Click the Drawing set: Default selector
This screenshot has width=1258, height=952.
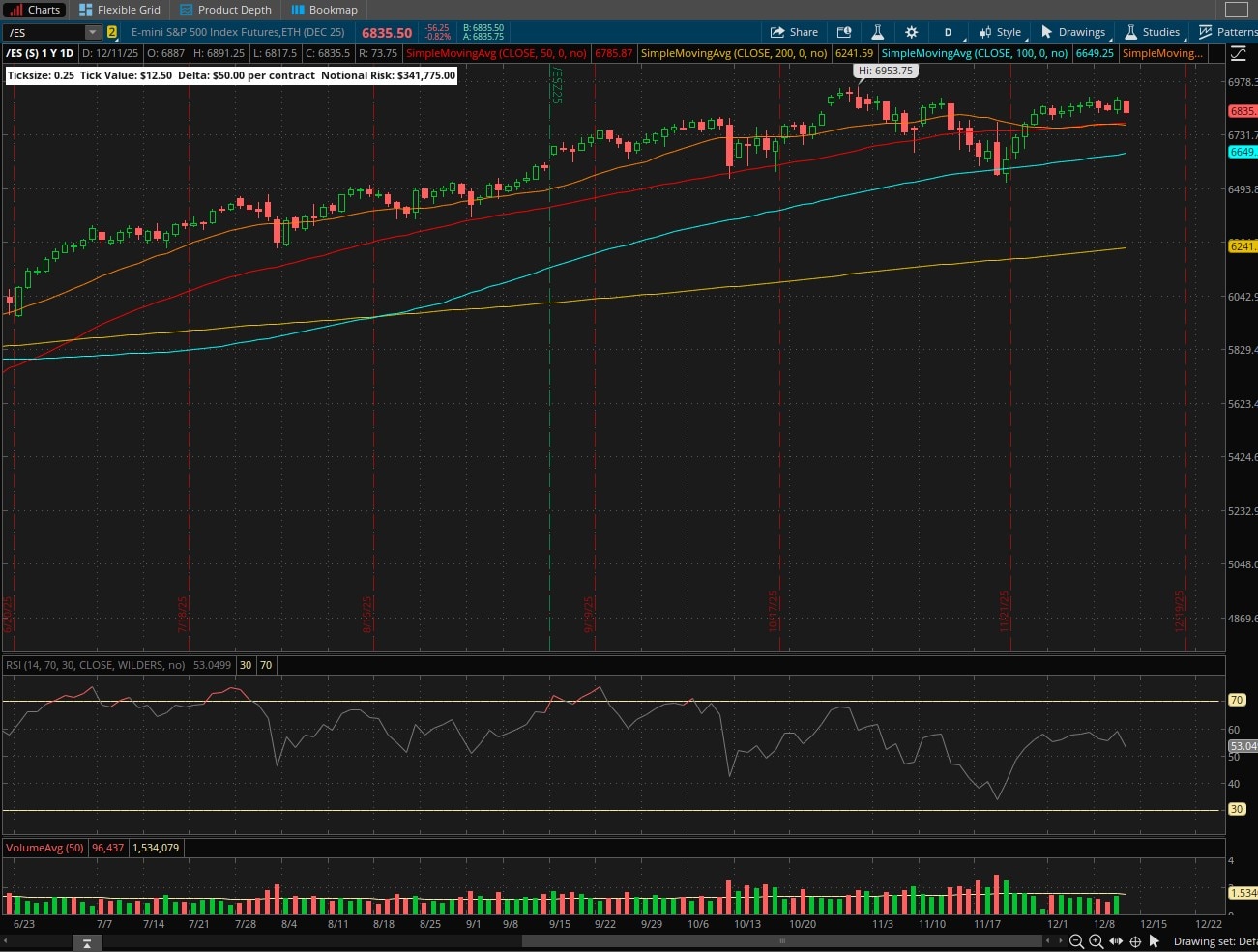tap(1214, 940)
